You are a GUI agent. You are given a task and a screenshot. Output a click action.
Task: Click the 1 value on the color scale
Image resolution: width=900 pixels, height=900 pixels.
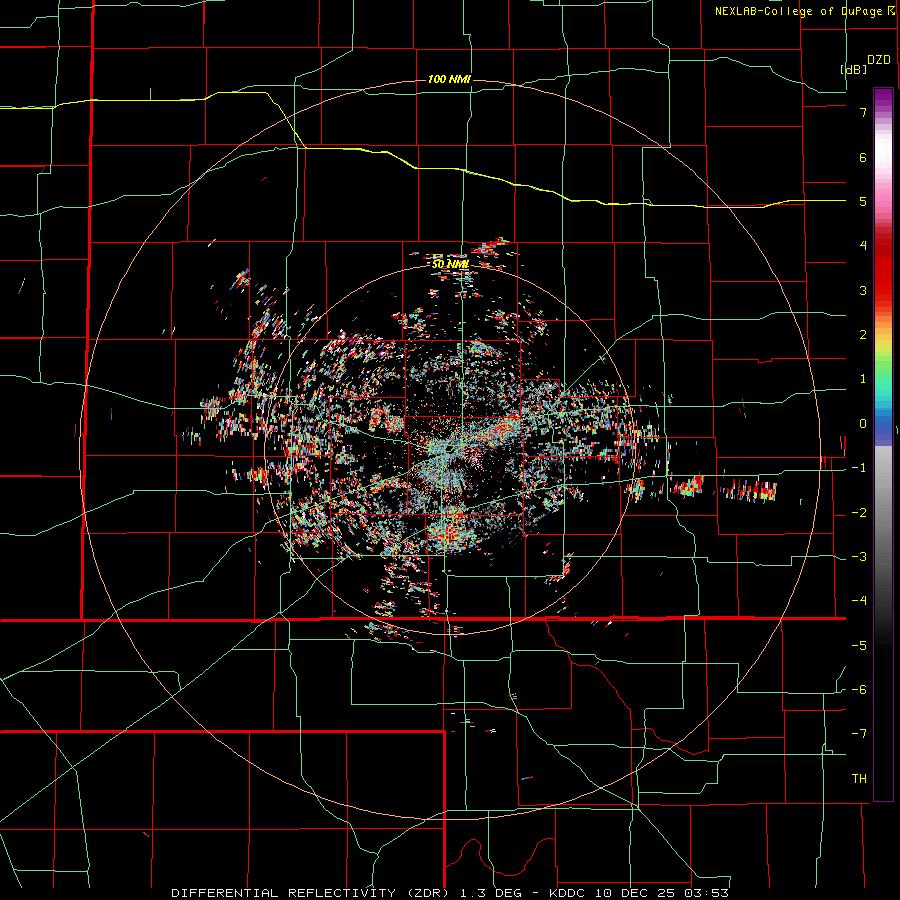click(x=863, y=379)
